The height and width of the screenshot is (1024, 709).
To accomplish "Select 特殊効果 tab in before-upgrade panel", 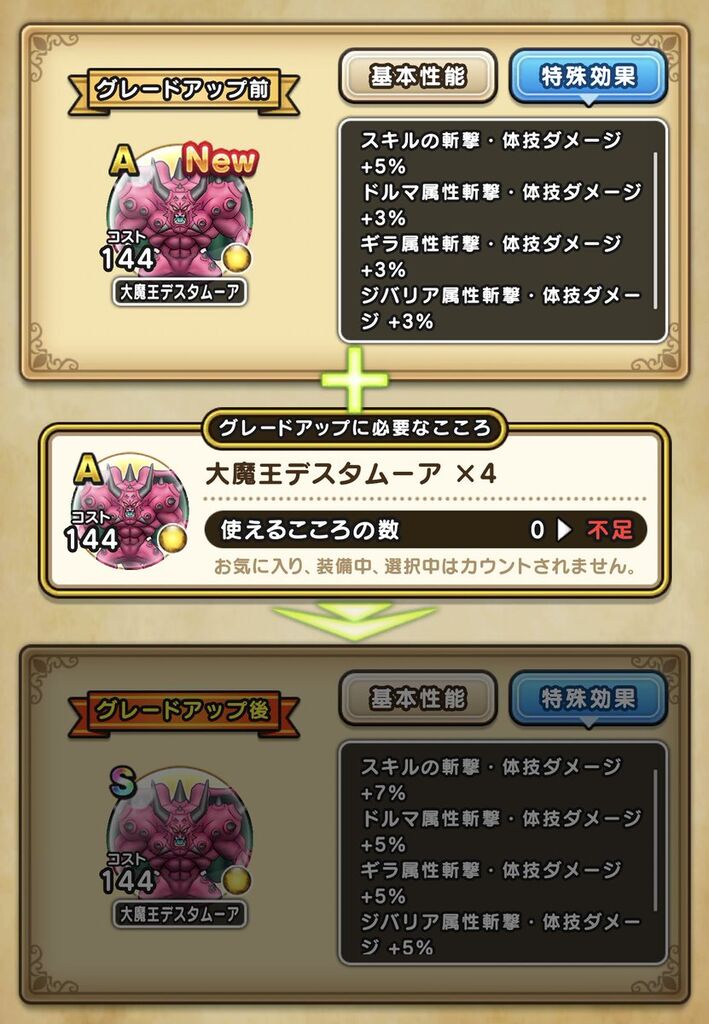I will pyautogui.click(x=588, y=76).
